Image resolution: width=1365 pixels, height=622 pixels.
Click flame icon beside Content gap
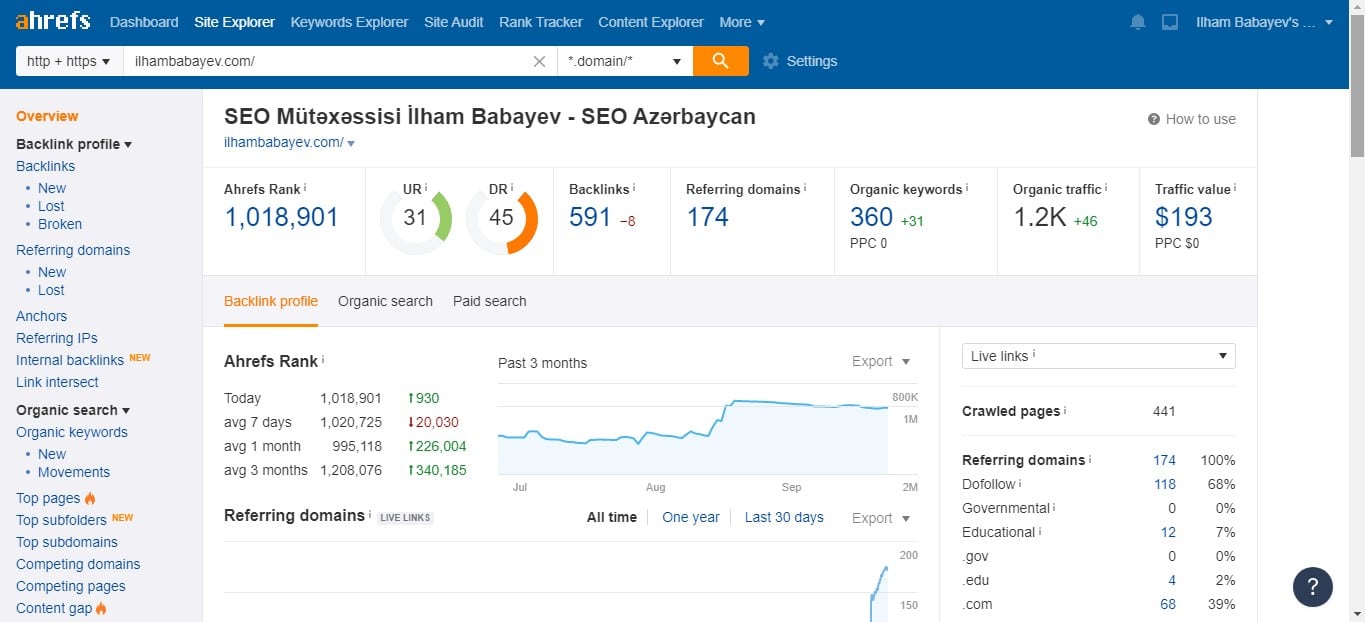102,608
